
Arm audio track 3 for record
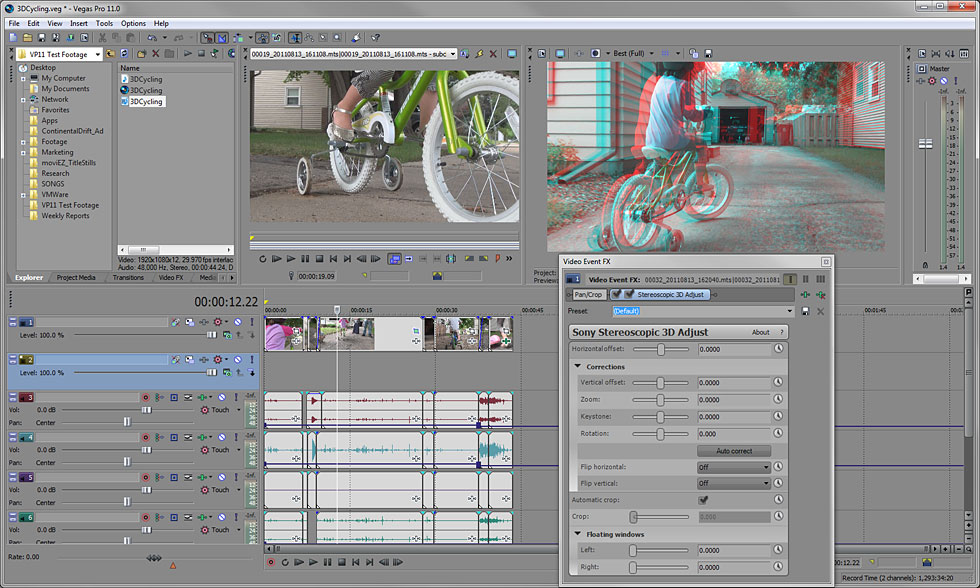click(146, 397)
